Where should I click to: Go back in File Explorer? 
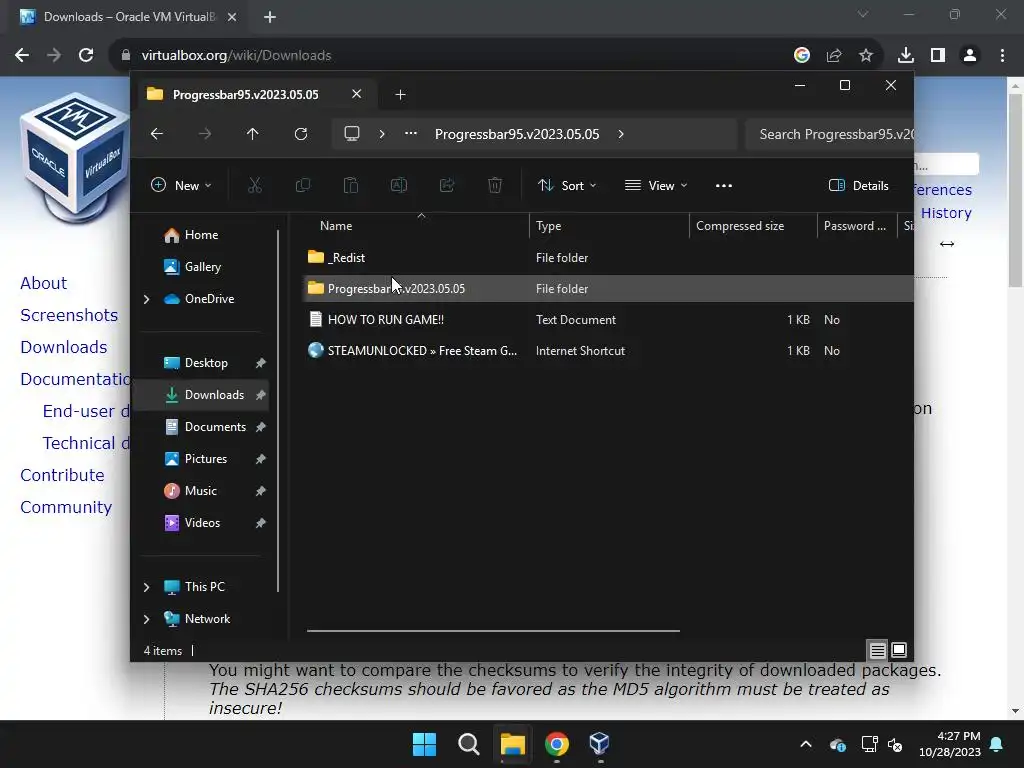click(157, 134)
